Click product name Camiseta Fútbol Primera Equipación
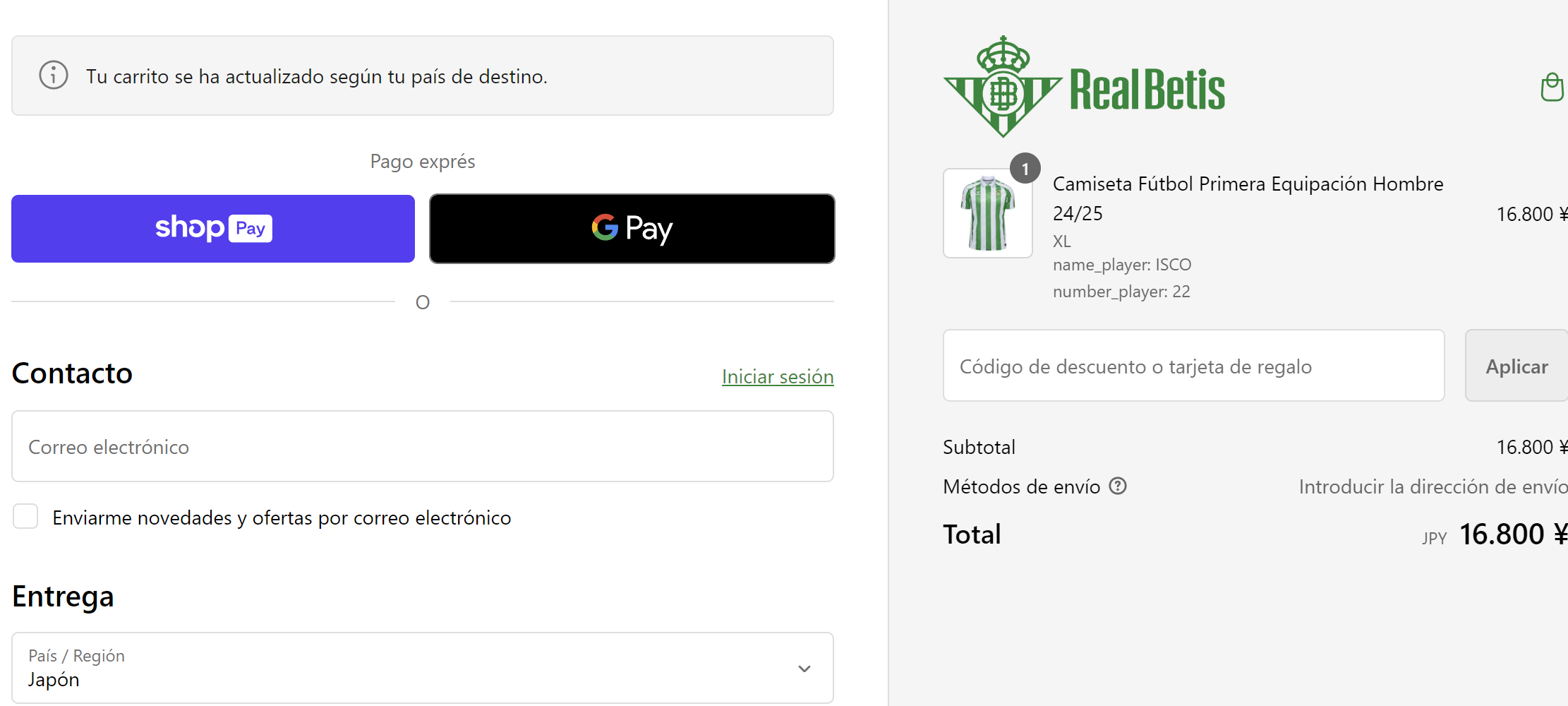Screen dimensions: 1568x706 pos(1248,198)
